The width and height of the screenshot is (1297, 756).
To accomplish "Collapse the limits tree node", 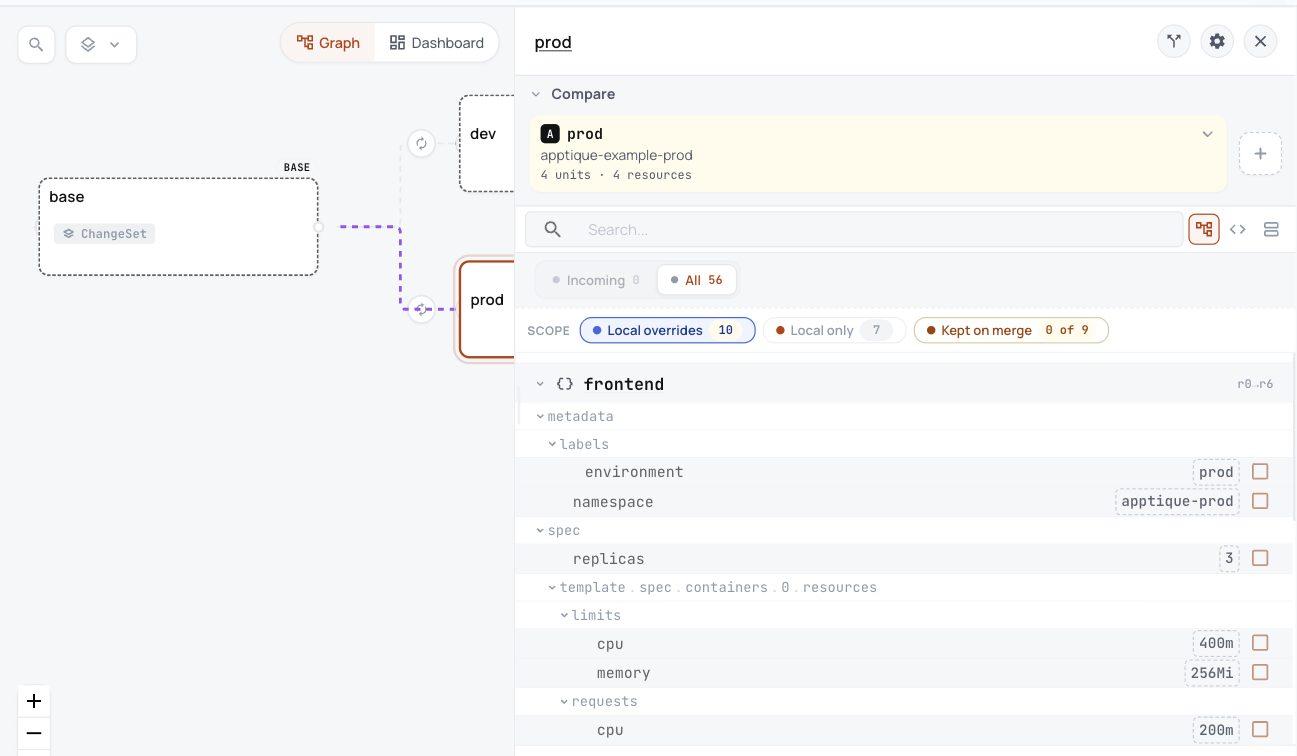I will [x=565, y=615].
